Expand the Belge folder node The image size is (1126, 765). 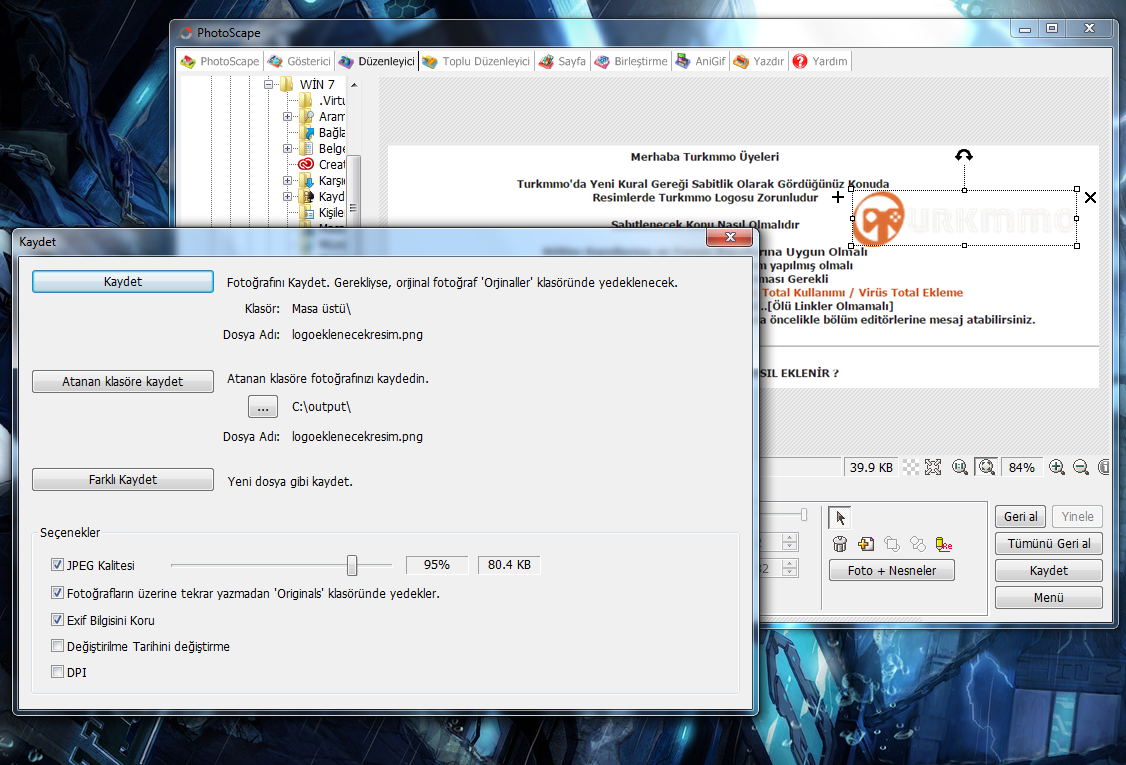tap(287, 149)
